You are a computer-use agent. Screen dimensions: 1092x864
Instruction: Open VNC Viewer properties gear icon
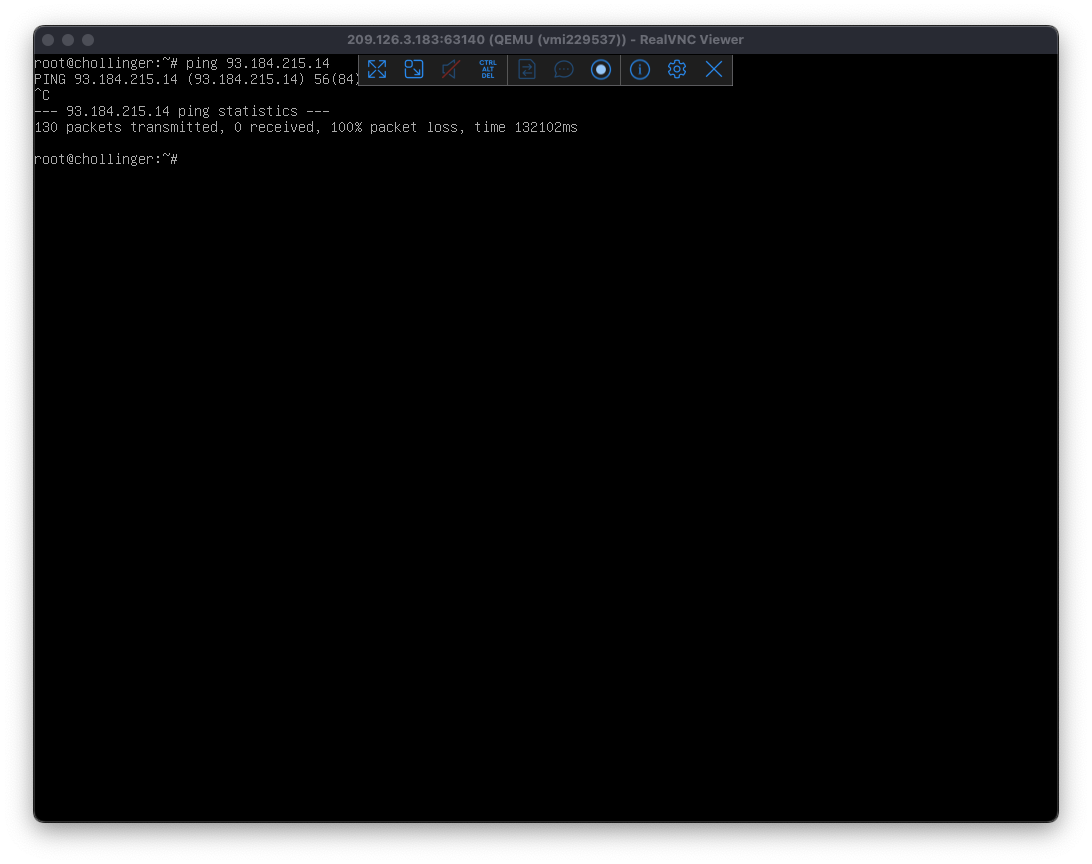(676, 70)
